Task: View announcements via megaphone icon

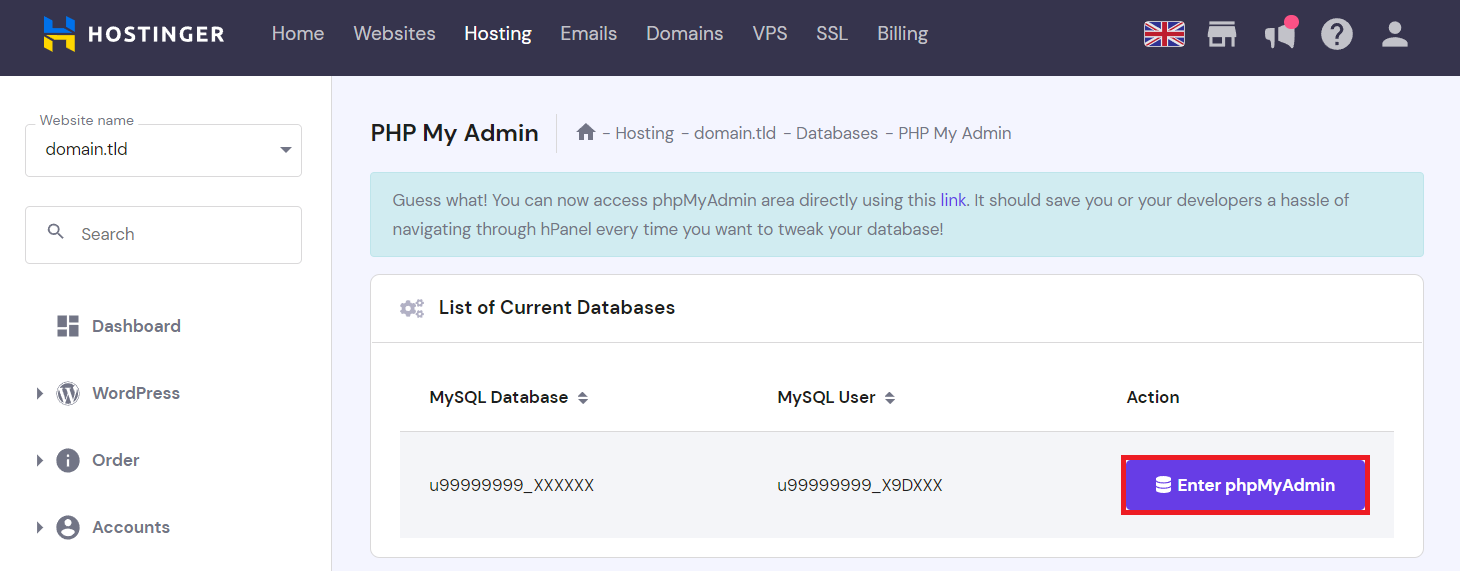Action: [1279, 35]
